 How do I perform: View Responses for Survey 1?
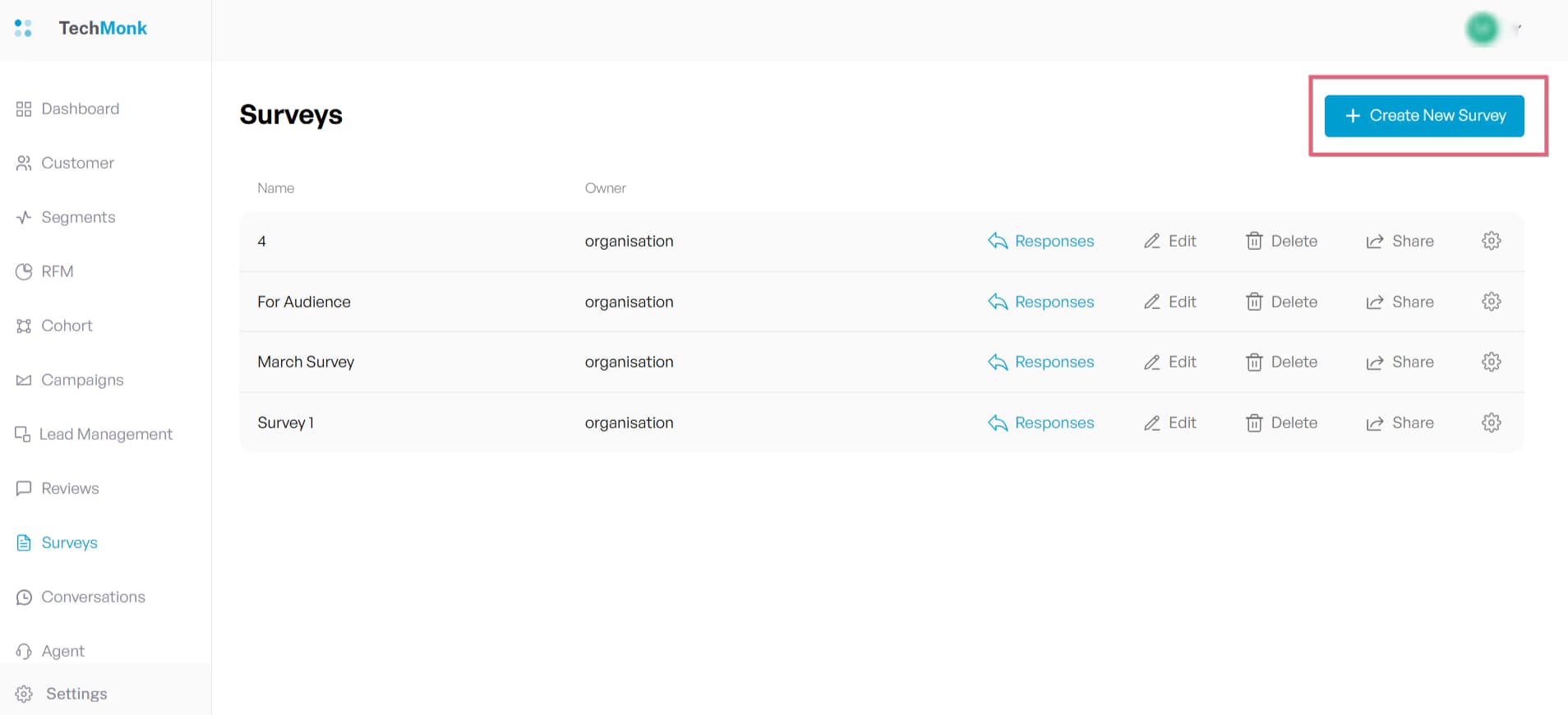coord(1041,422)
